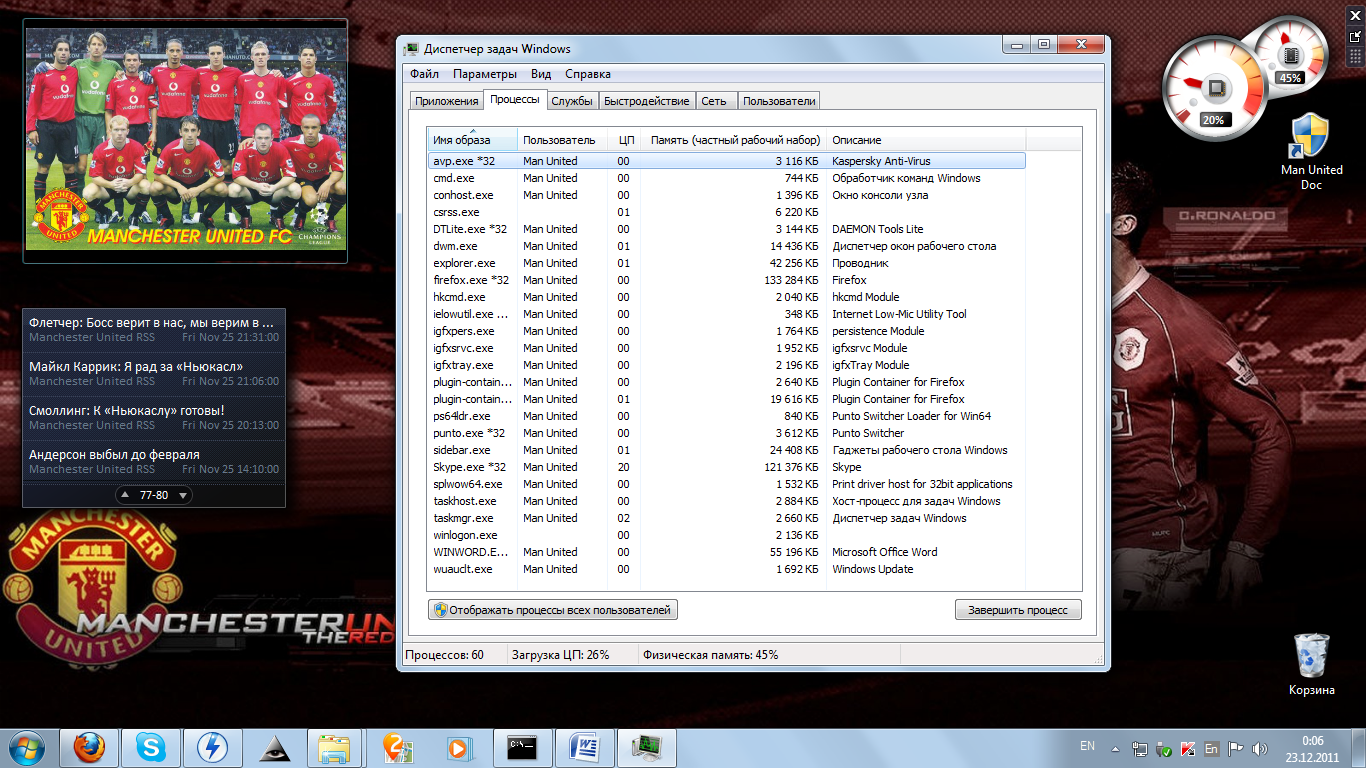1366x768 pixels.
Task: Select the firefox.exe *32 process row
Action: (727, 280)
